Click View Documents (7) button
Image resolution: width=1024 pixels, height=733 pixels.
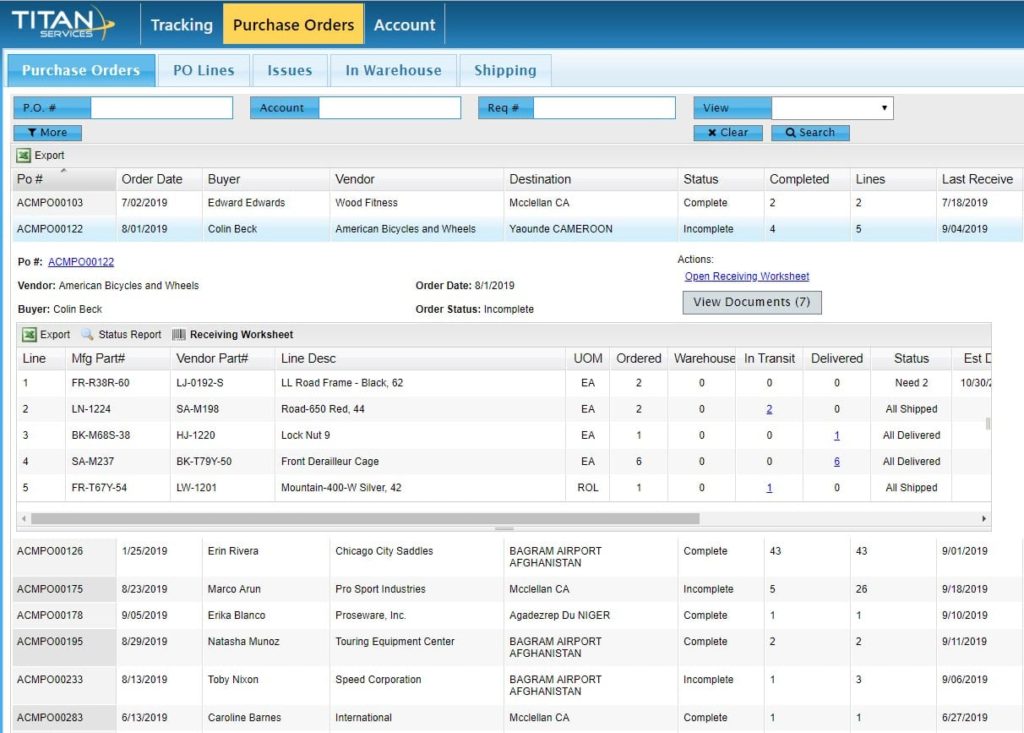coord(751,302)
